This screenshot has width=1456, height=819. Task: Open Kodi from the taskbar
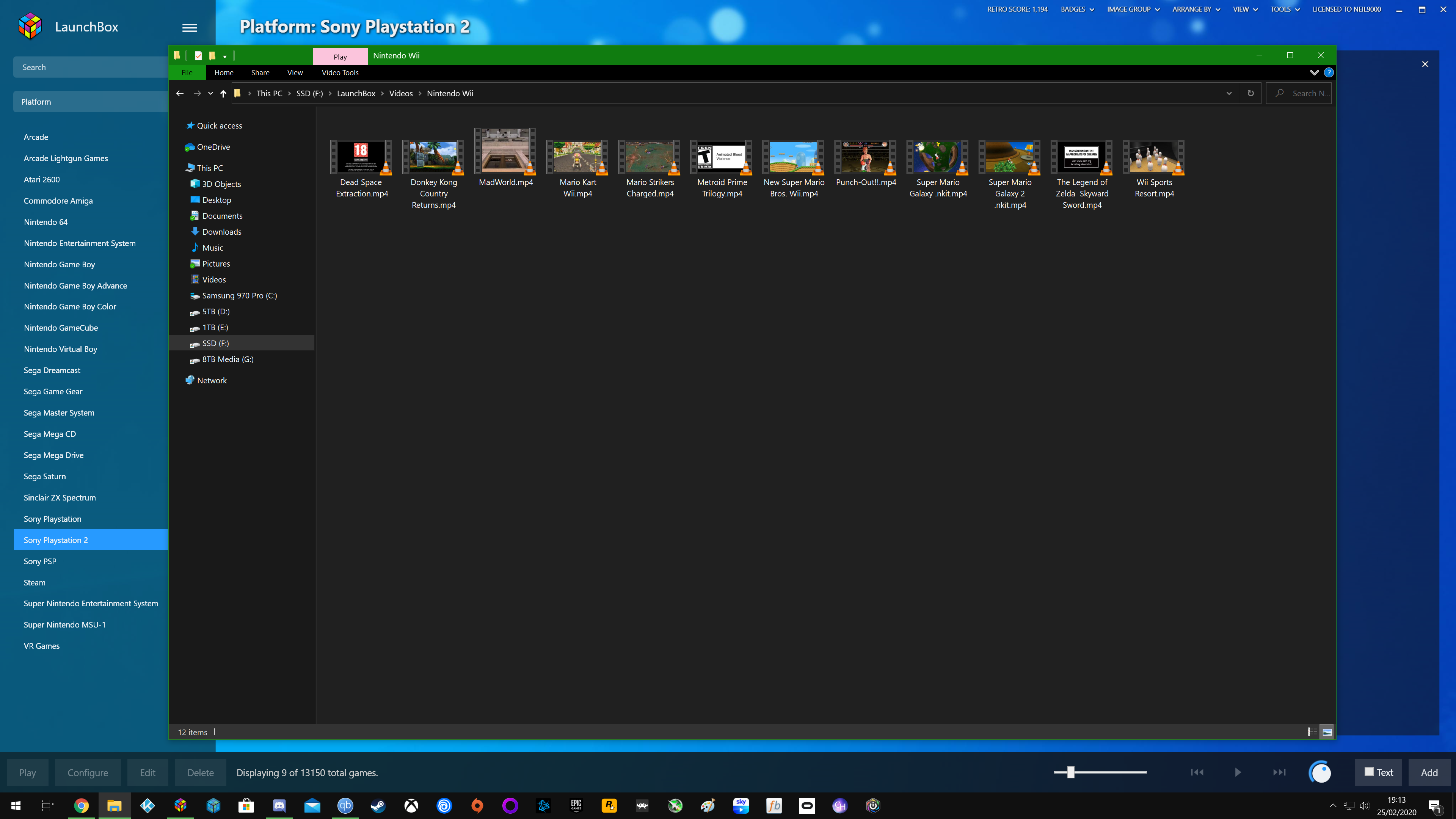[x=147, y=805]
